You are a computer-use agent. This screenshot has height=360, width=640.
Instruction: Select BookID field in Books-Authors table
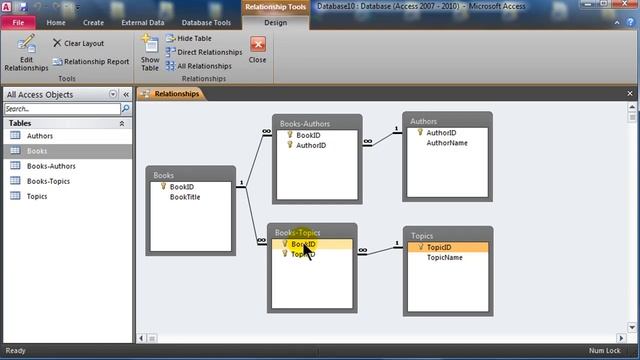pyautogui.click(x=308, y=135)
